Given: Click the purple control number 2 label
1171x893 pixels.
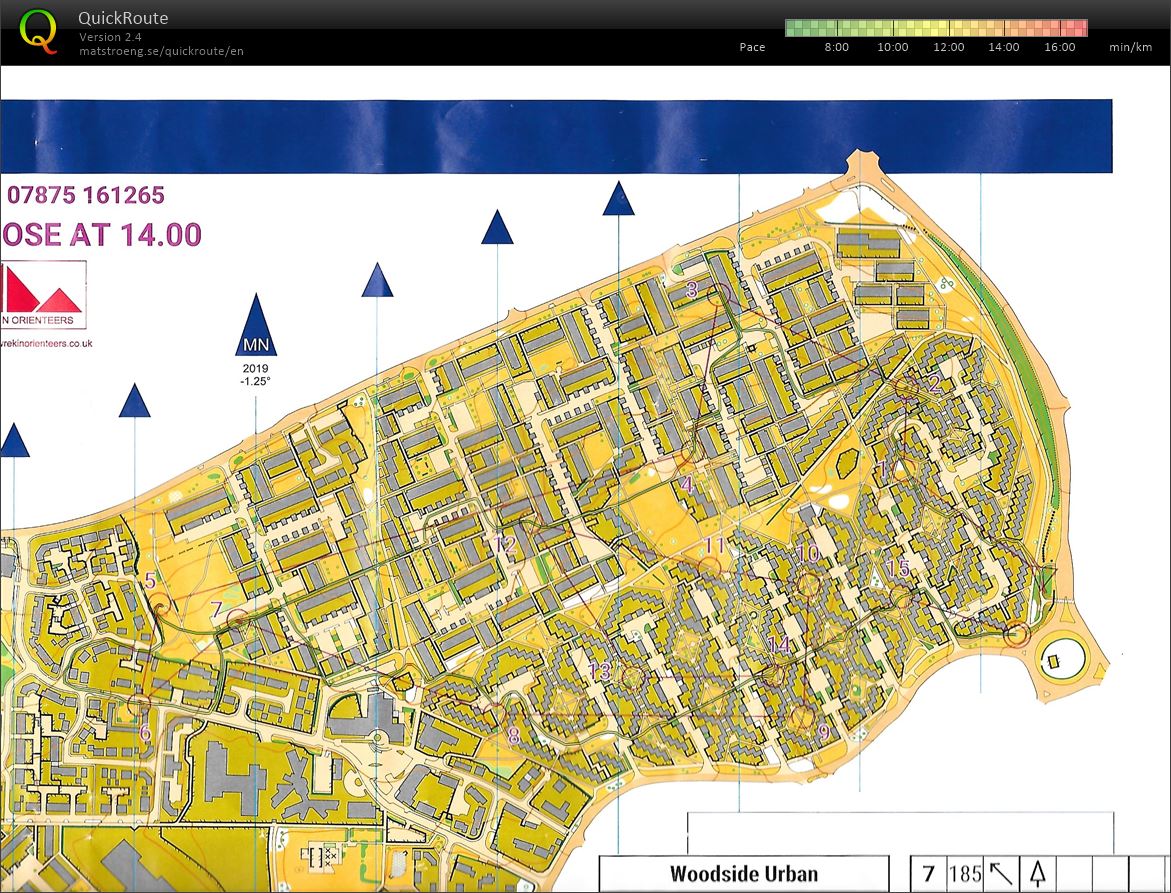Looking at the screenshot, I should point(934,384).
